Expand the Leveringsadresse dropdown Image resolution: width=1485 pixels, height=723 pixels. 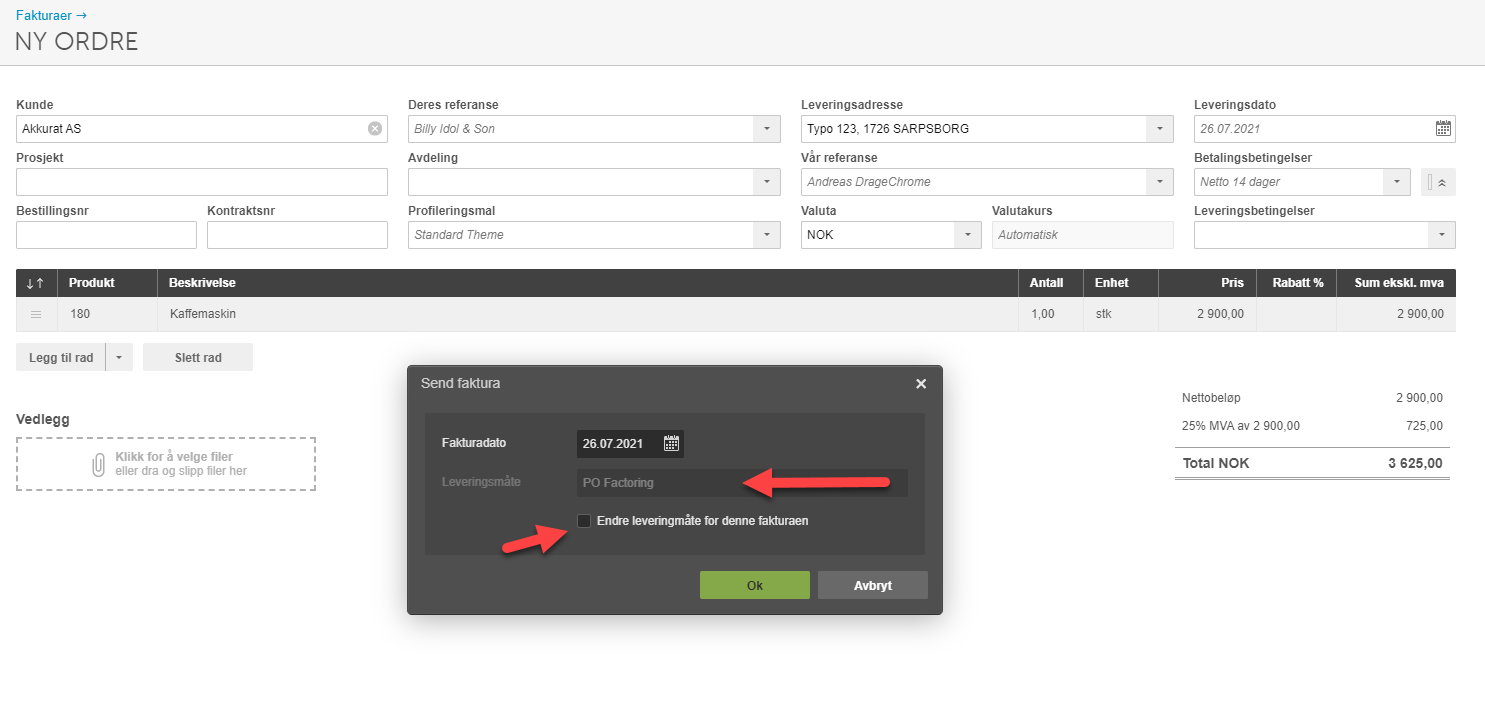click(x=1160, y=129)
